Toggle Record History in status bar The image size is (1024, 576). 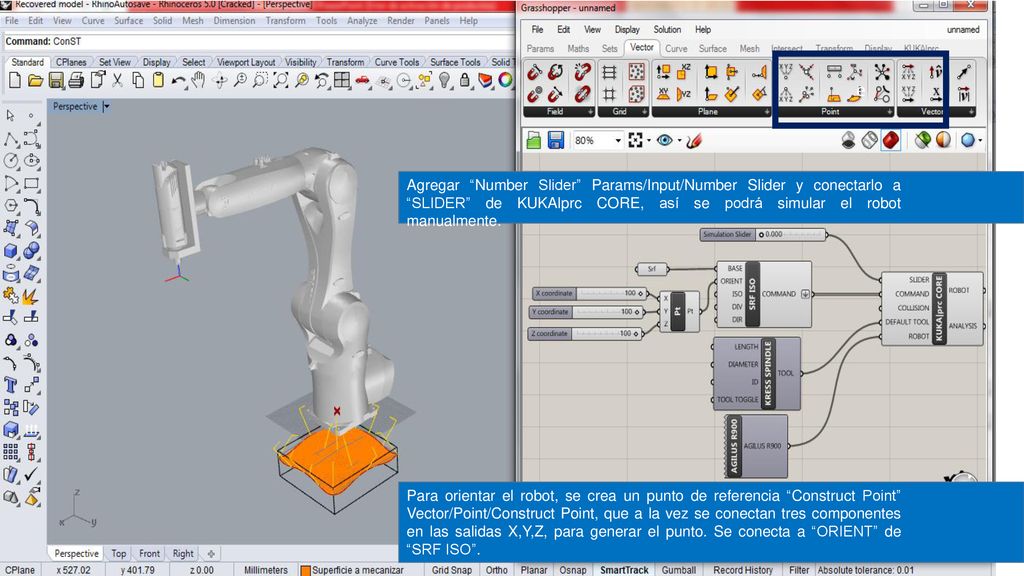click(x=743, y=569)
